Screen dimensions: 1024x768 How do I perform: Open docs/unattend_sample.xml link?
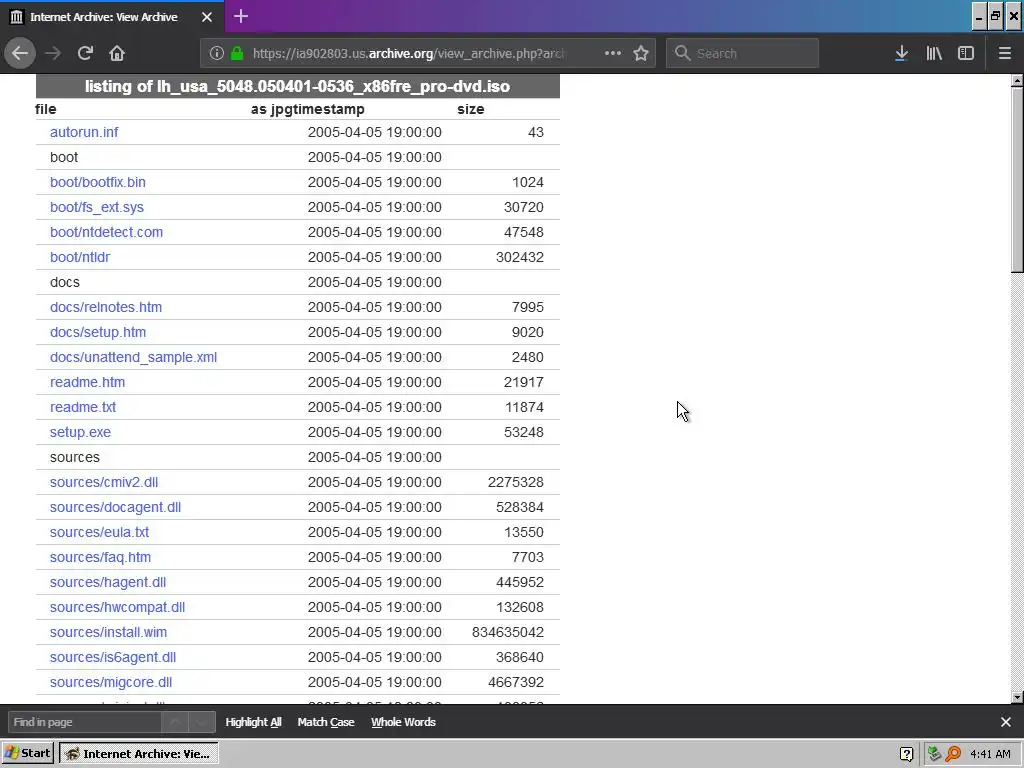[x=133, y=357]
